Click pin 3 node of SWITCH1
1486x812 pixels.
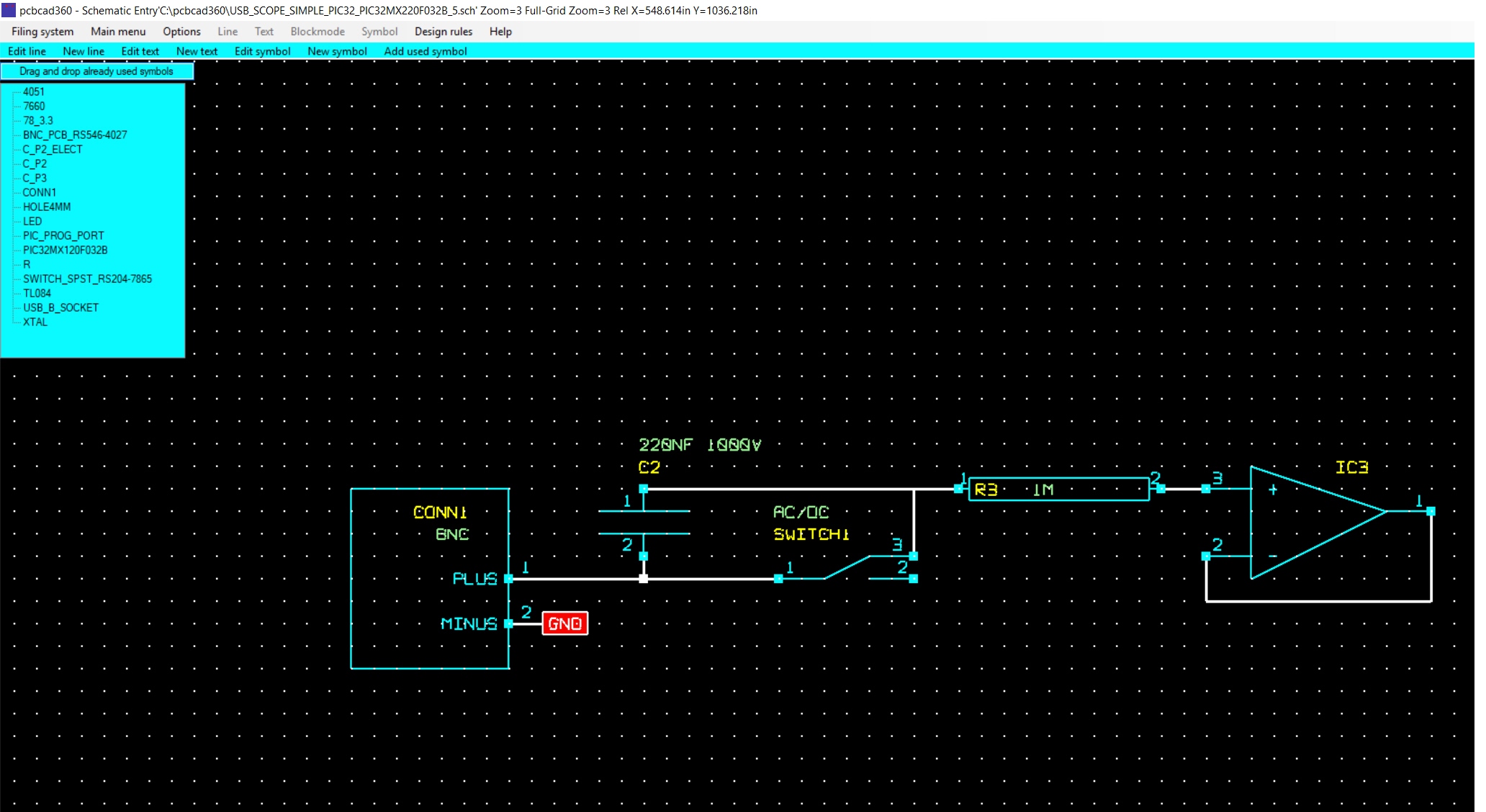click(x=914, y=556)
